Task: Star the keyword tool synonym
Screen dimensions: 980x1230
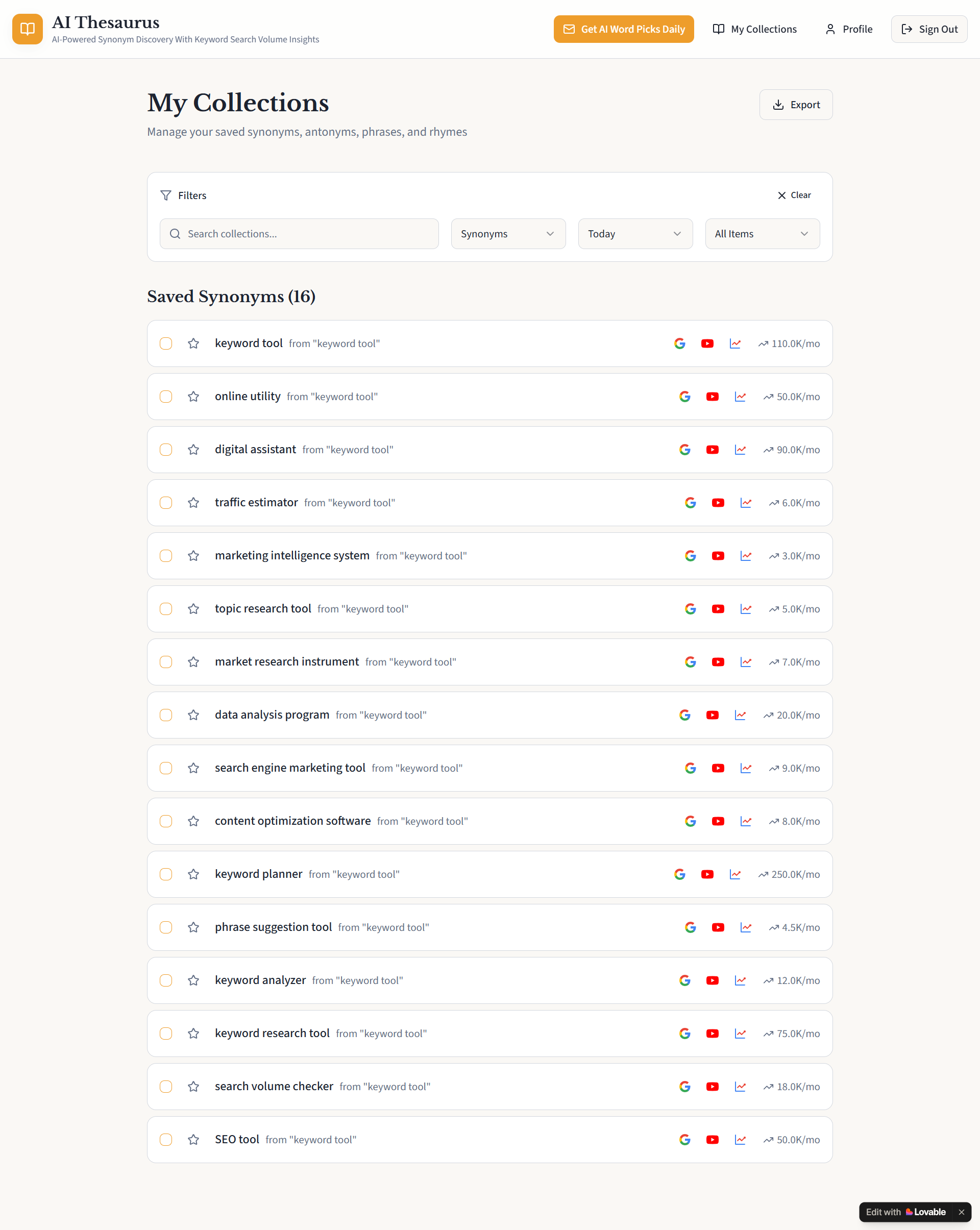Action: (193, 343)
